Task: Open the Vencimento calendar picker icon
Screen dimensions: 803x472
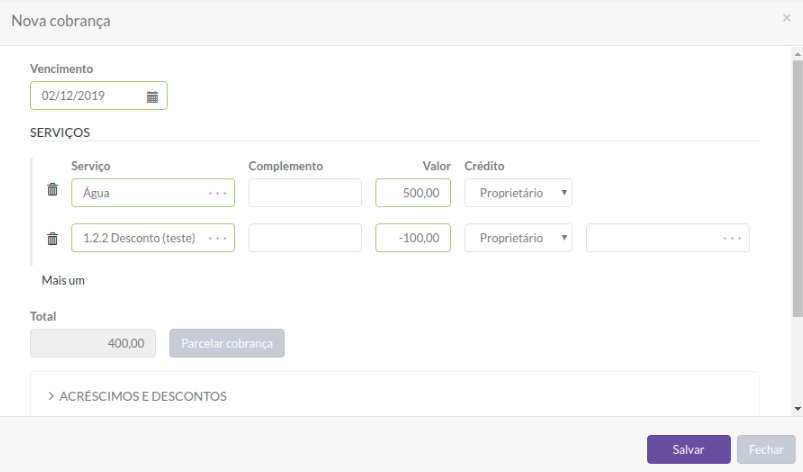Action: tap(152, 97)
